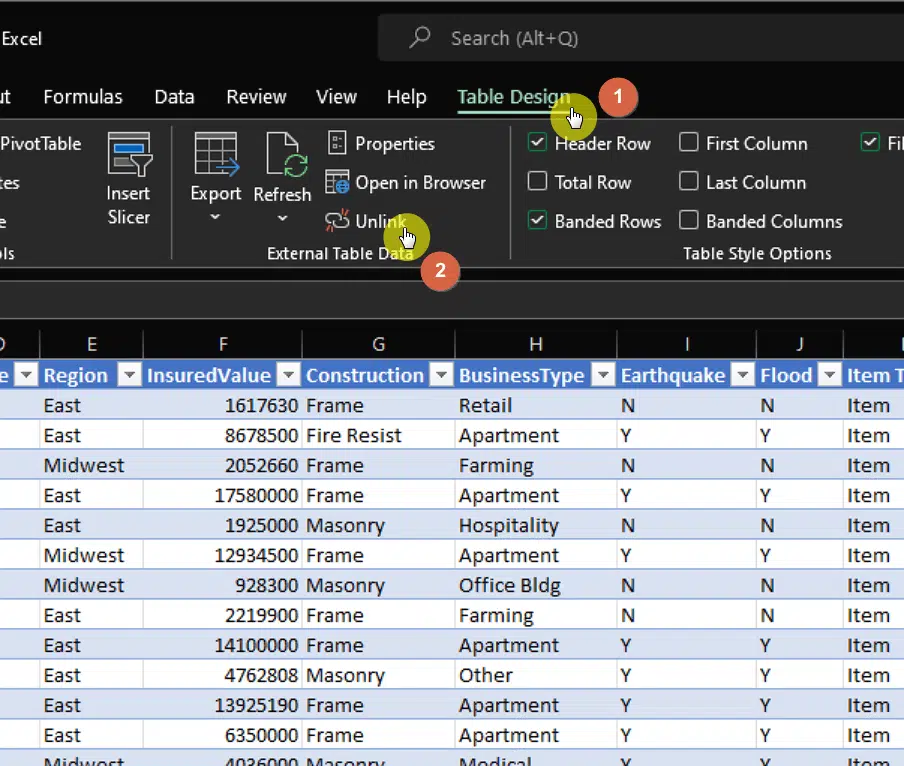Select cell with value 928300

coord(223,586)
